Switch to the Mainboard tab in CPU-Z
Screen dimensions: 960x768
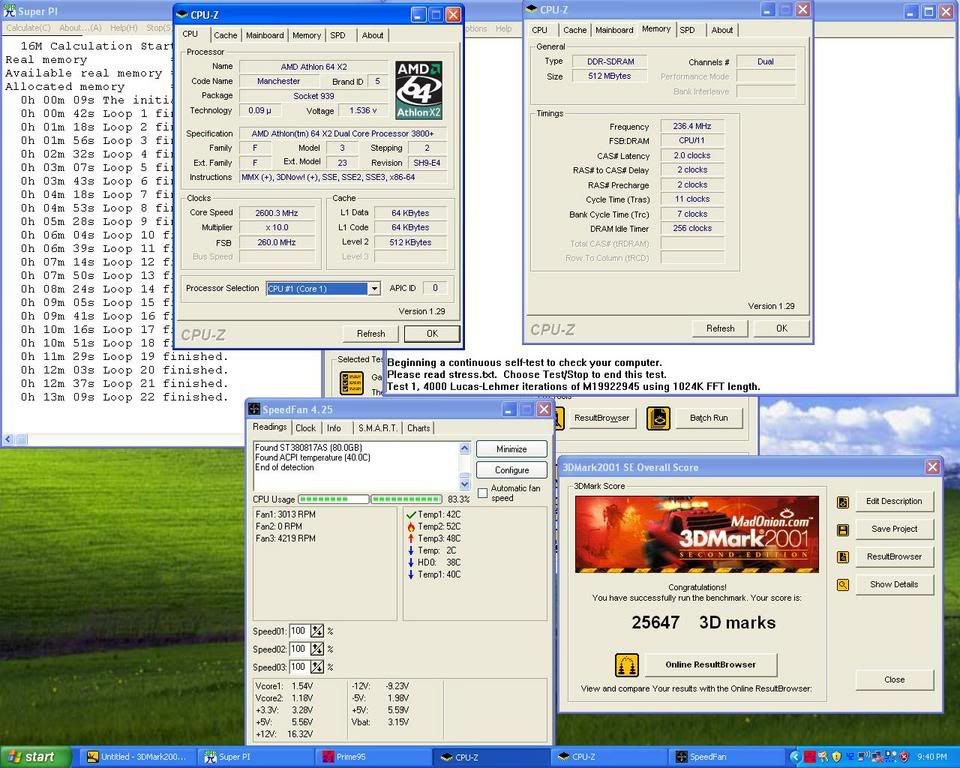click(x=265, y=35)
